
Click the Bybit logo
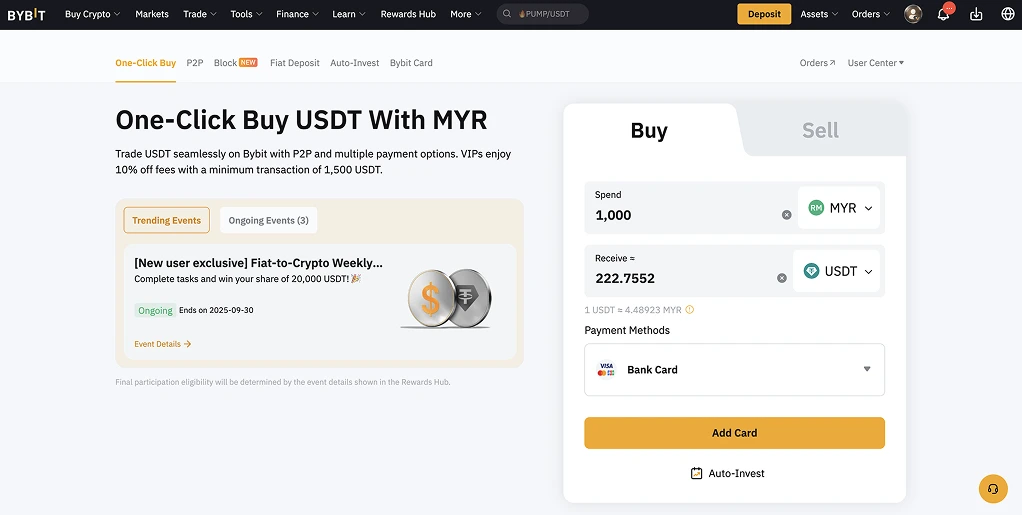point(26,14)
